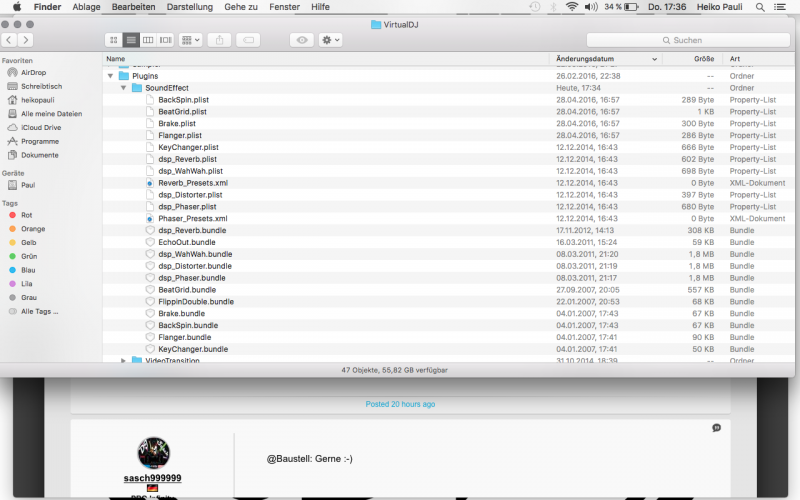The width and height of the screenshot is (800, 500).
Task: Select the dsp_Reverb.bundle file
Action: coord(192,231)
